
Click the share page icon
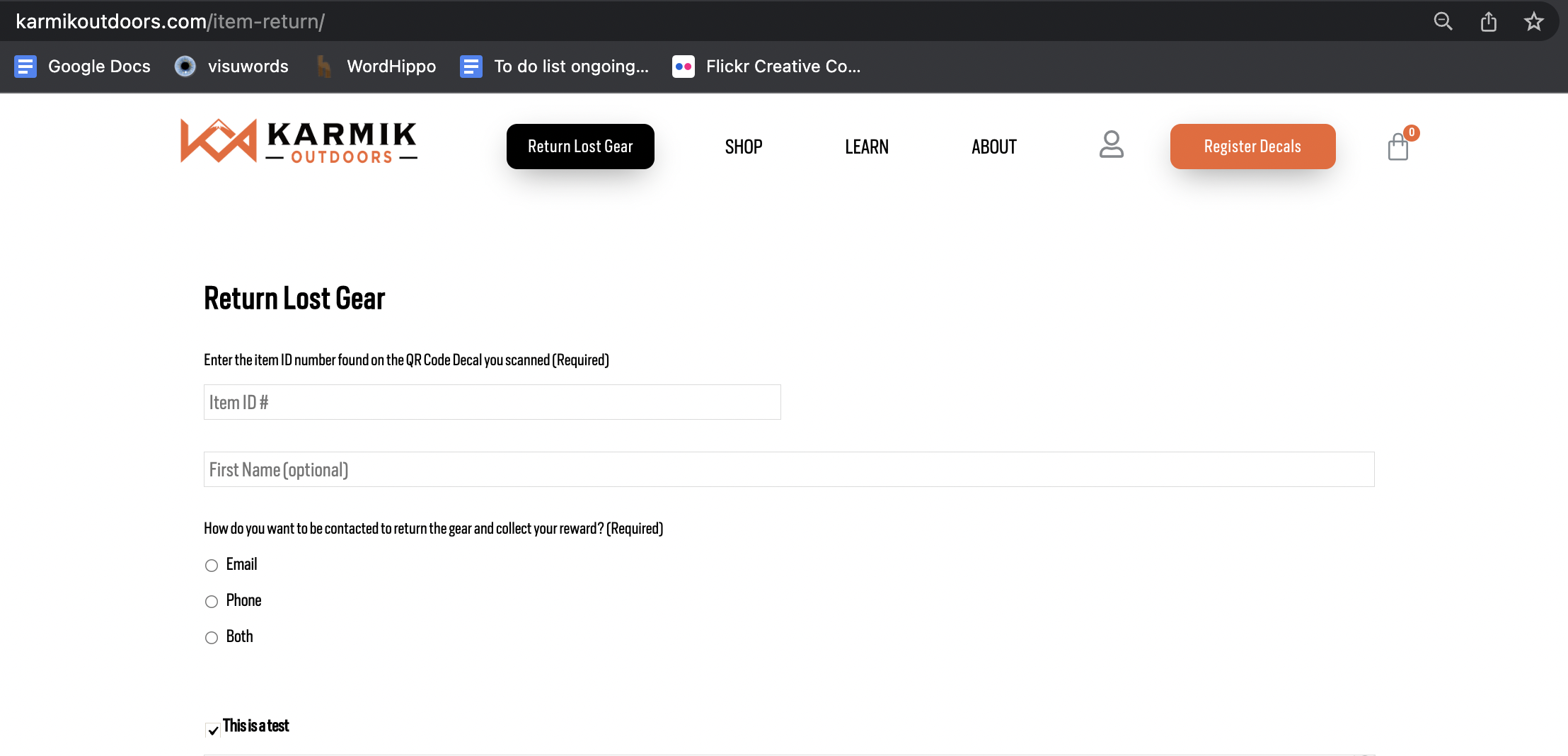tap(1489, 22)
